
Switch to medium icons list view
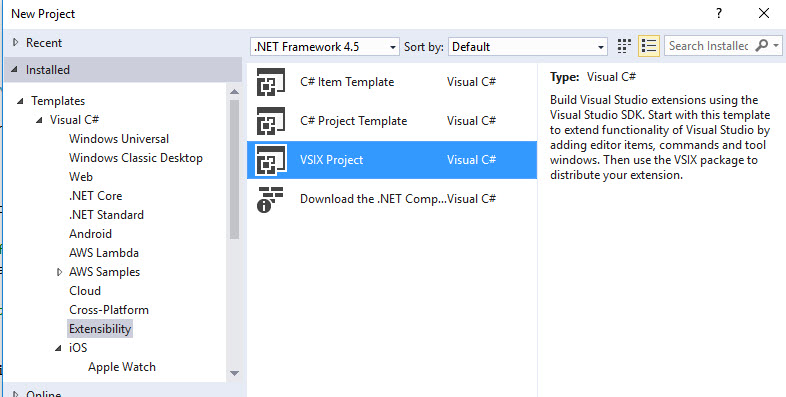point(649,46)
